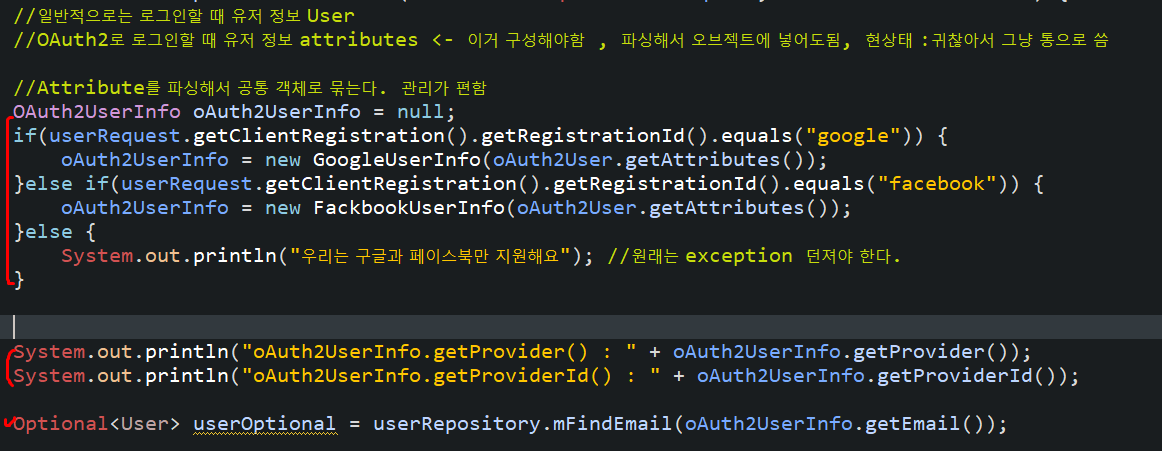The width and height of the screenshot is (1162, 451).
Task: Click the null keyword in the declaration
Action: 421,113
